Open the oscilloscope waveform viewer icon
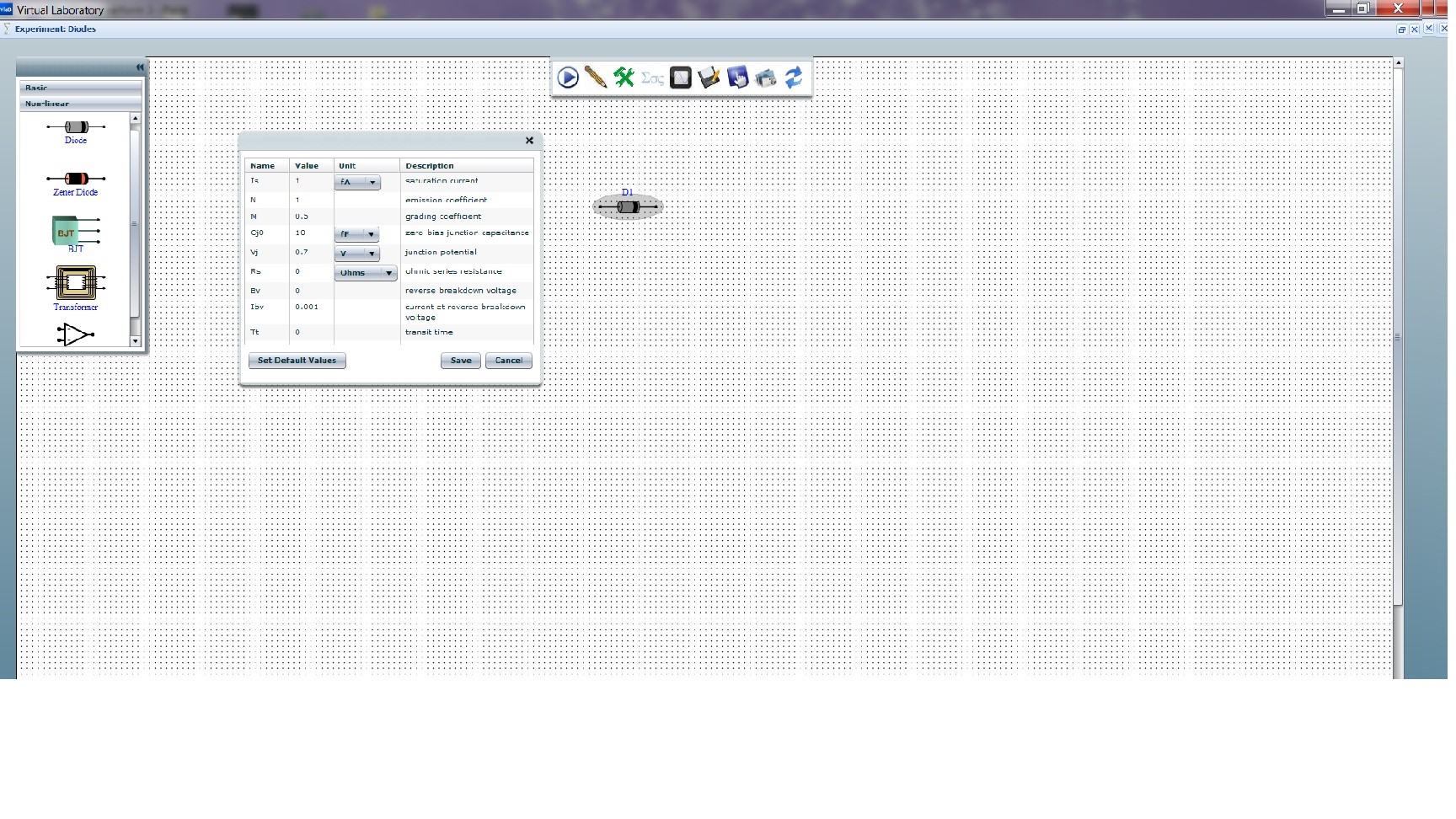 click(x=681, y=78)
